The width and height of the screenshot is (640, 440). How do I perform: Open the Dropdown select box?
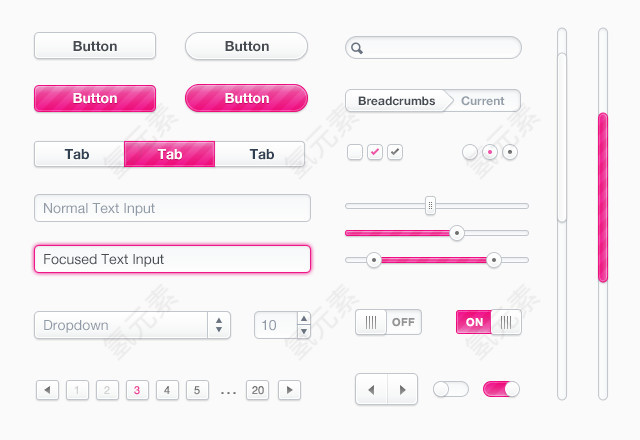tap(132, 325)
